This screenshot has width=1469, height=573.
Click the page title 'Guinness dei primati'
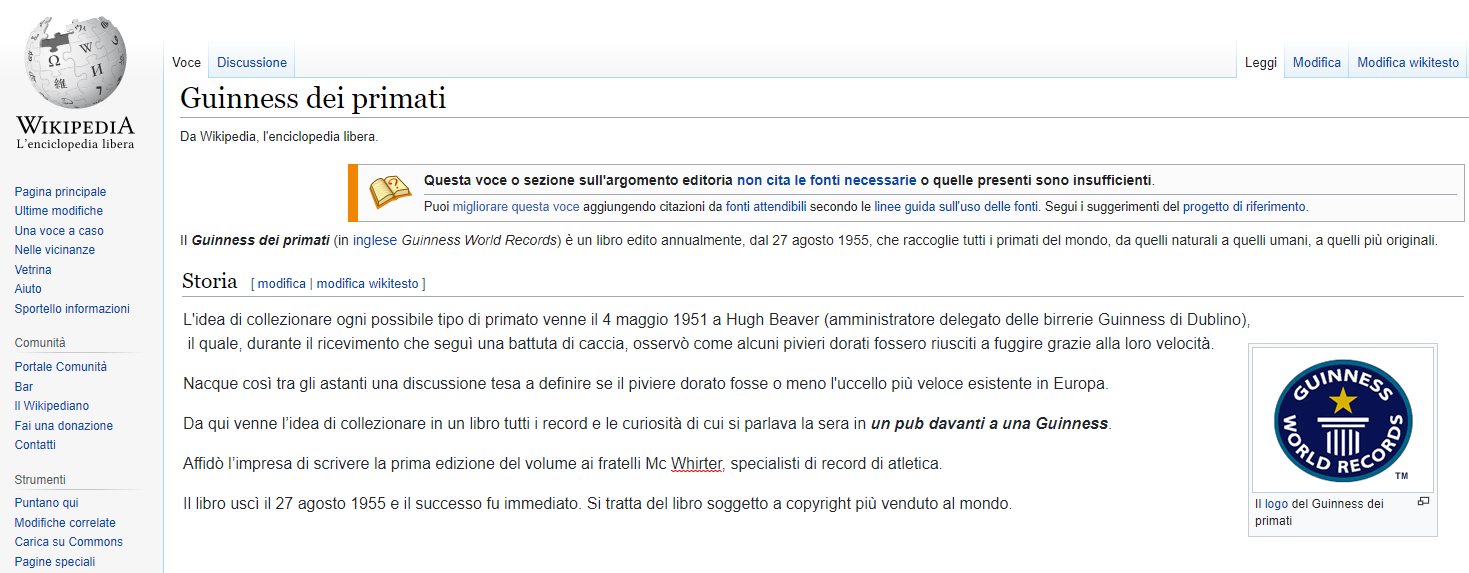coord(313,98)
